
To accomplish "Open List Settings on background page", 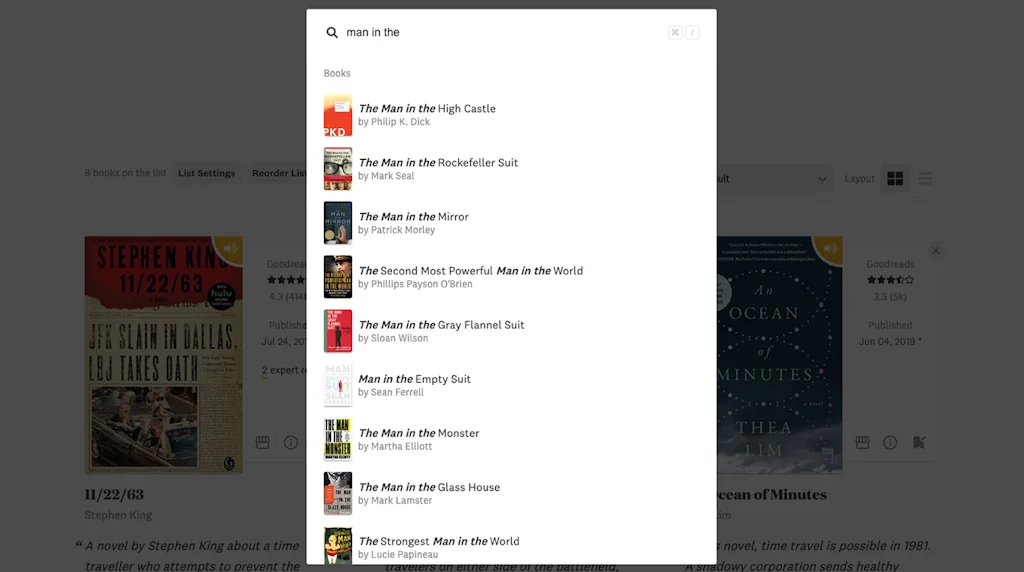I will (x=206, y=173).
